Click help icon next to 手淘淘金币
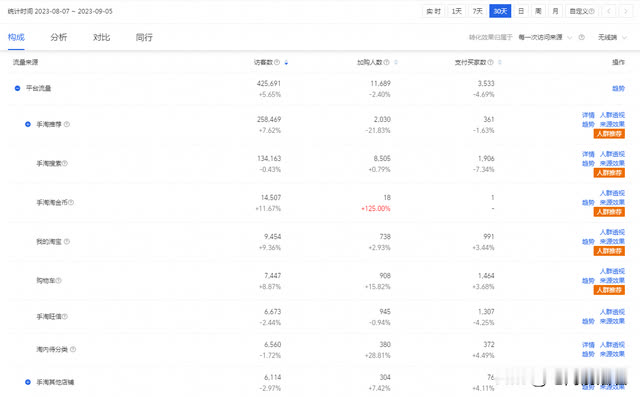Image resolution: width=640 pixels, height=397 pixels. point(71,202)
